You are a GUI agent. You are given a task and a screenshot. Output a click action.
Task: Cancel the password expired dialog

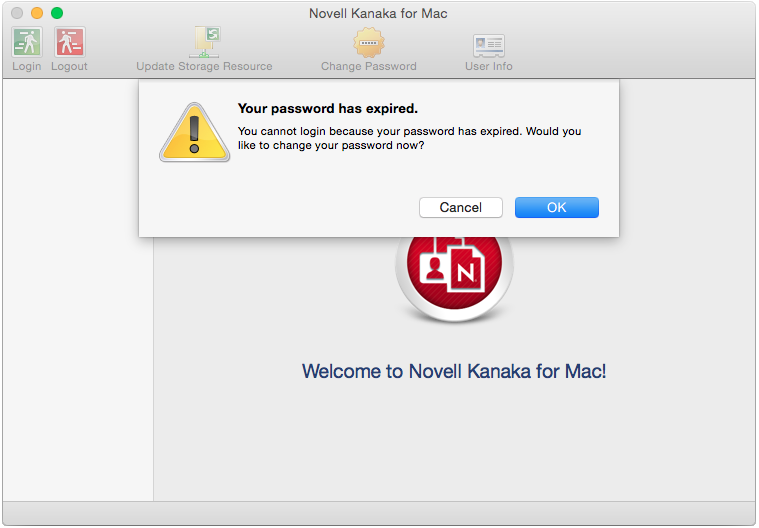pos(461,207)
